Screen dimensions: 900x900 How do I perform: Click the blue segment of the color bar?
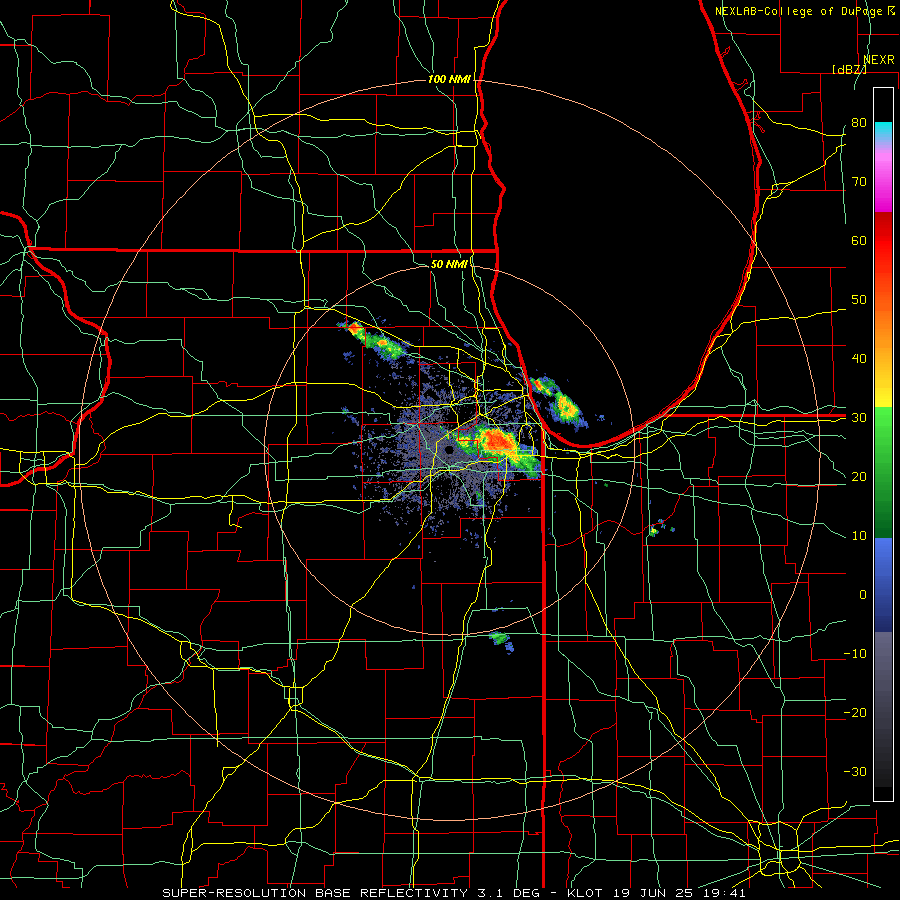click(x=883, y=584)
